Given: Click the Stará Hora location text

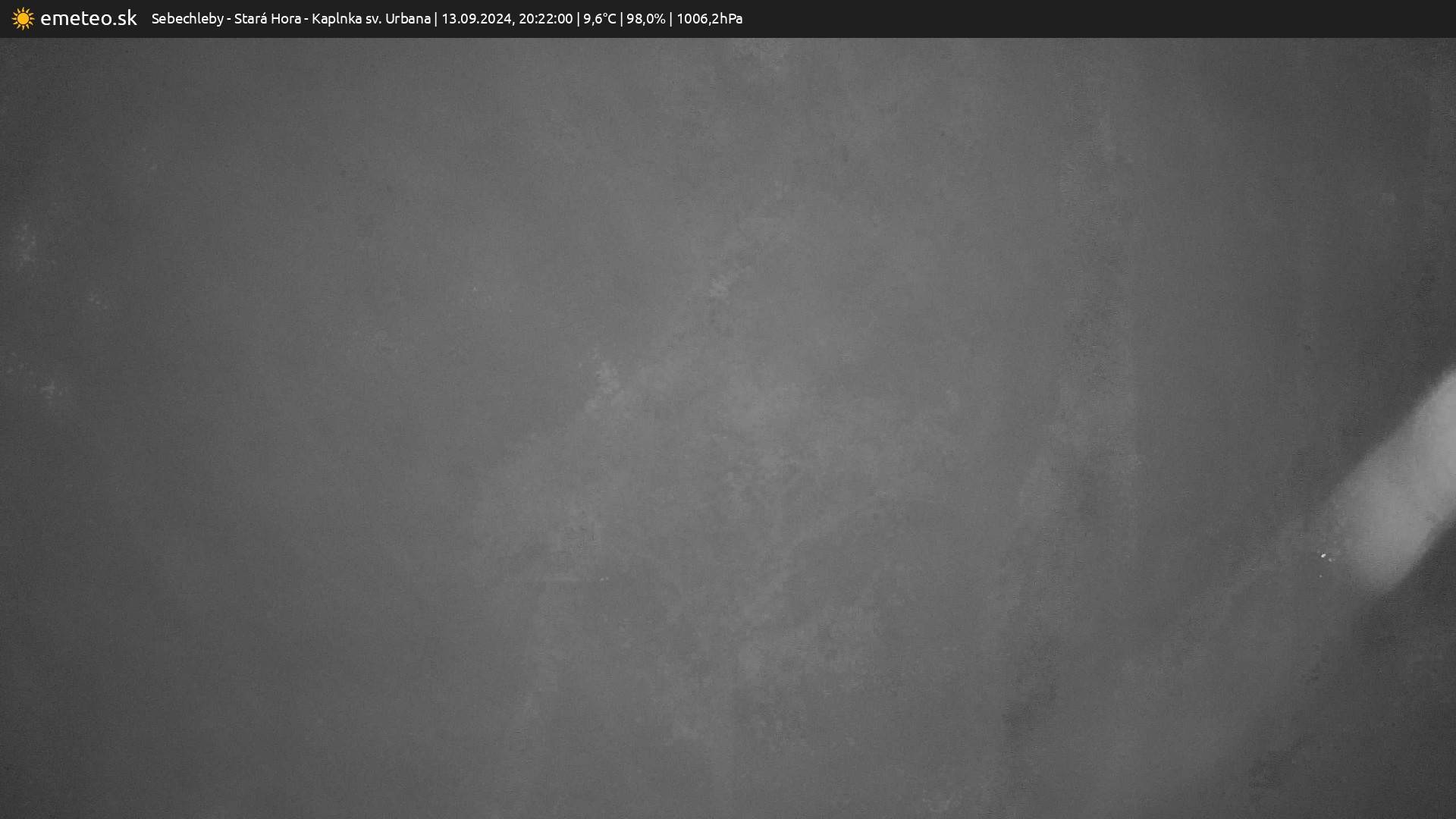Looking at the screenshot, I should point(267,18).
